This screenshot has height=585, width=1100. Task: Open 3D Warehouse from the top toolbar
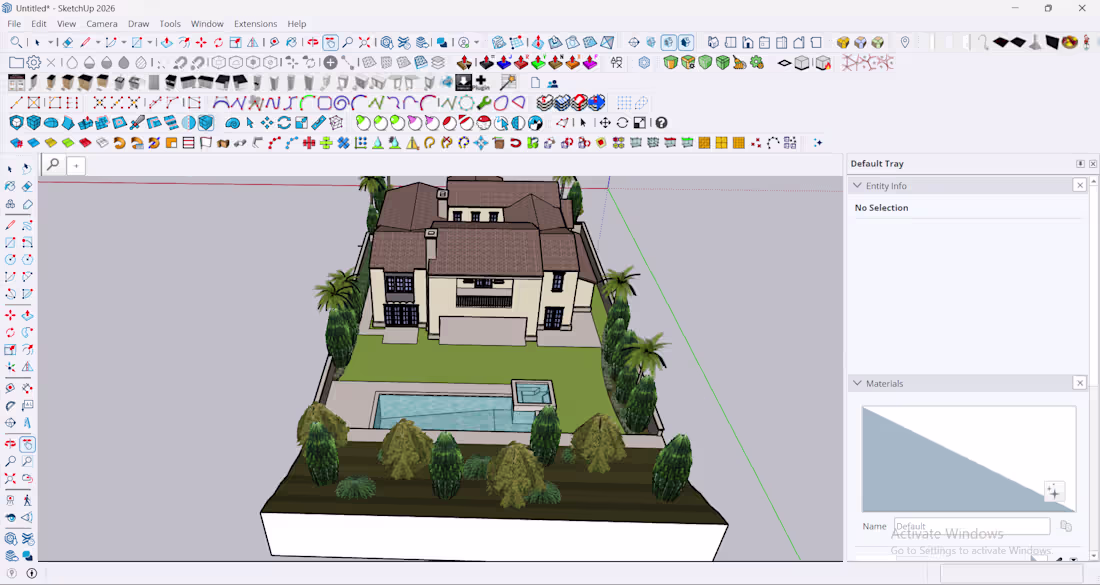(387, 43)
